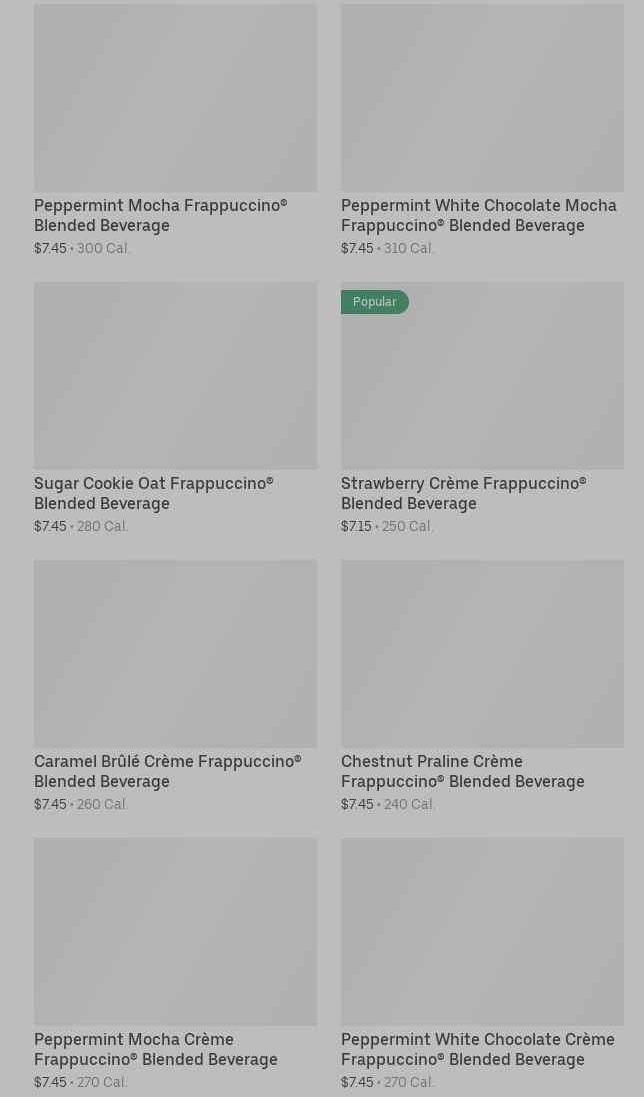Open the Peppermint Mocha Frappuccino product image
This screenshot has height=1097, width=644.
point(175,97)
